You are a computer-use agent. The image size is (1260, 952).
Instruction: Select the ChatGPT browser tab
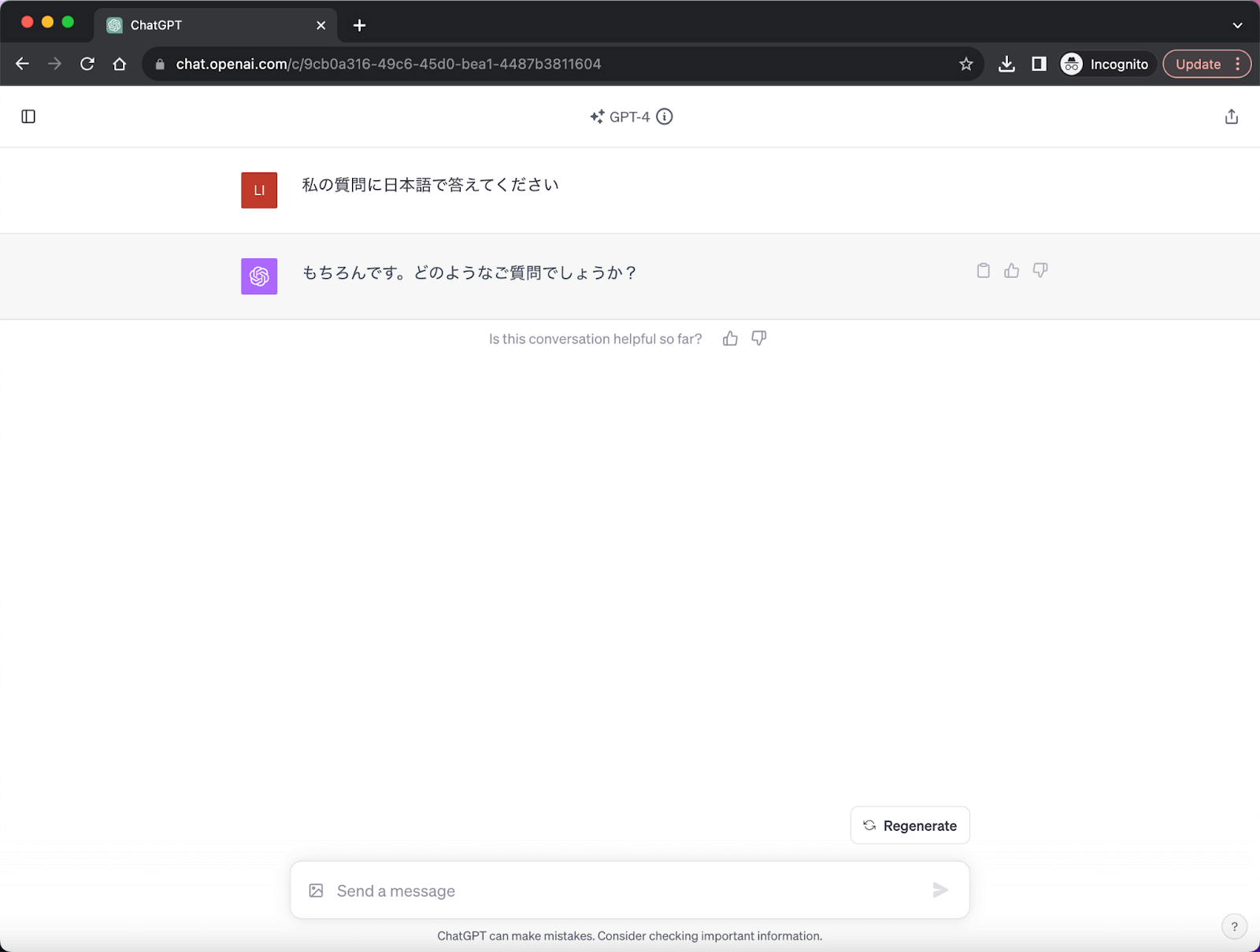[x=215, y=25]
